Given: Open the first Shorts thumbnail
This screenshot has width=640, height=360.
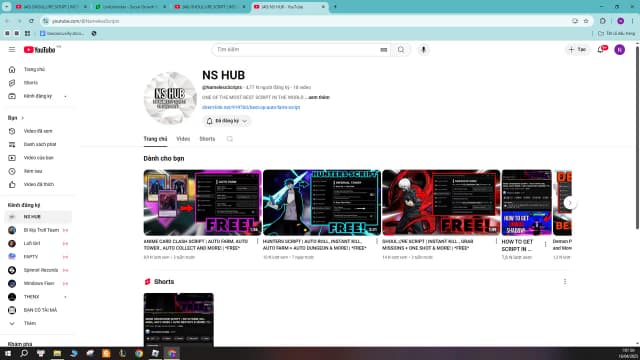Looking at the screenshot, I should click(x=178, y=320).
